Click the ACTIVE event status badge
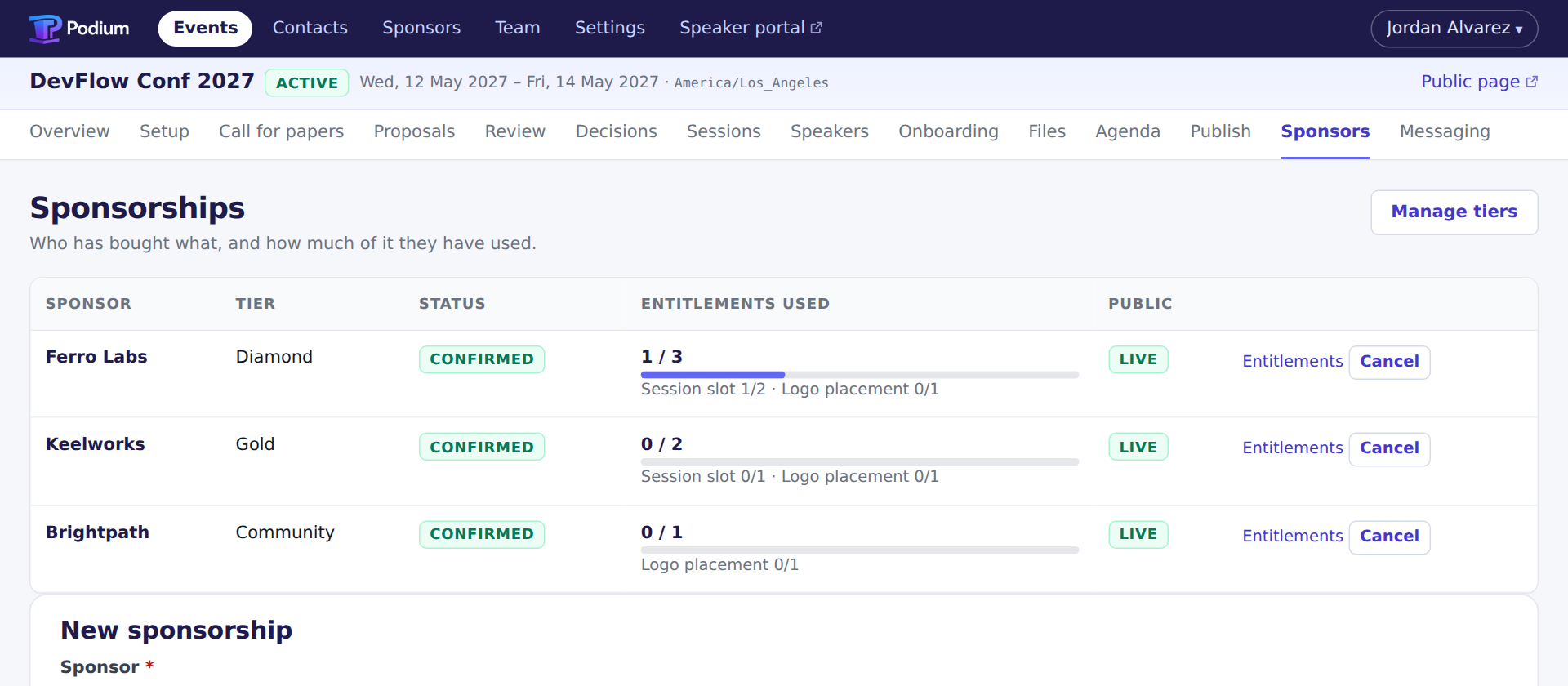The width and height of the screenshot is (1568, 686). tap(307, 82)
